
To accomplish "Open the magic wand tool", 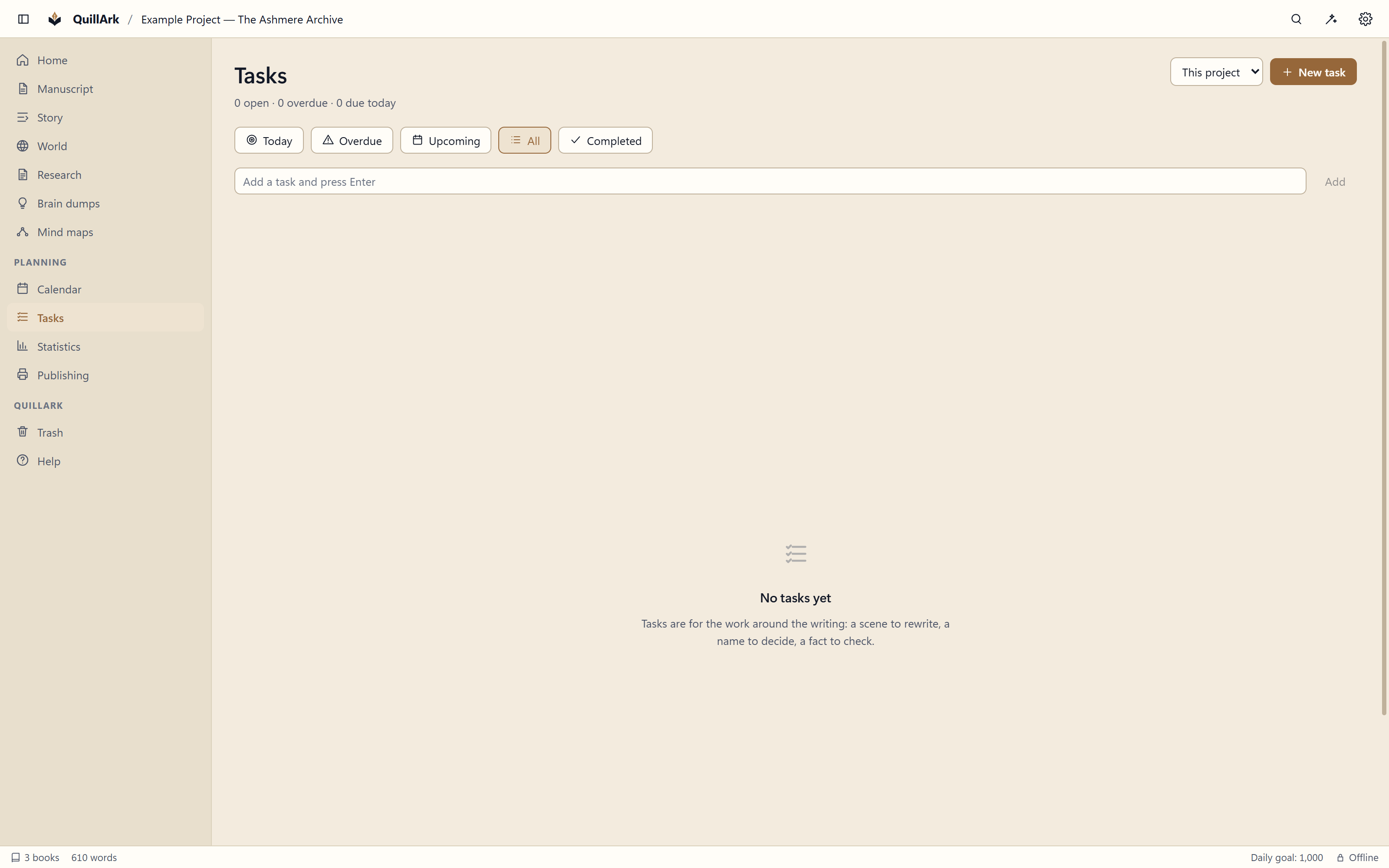I will point(1331,19).
